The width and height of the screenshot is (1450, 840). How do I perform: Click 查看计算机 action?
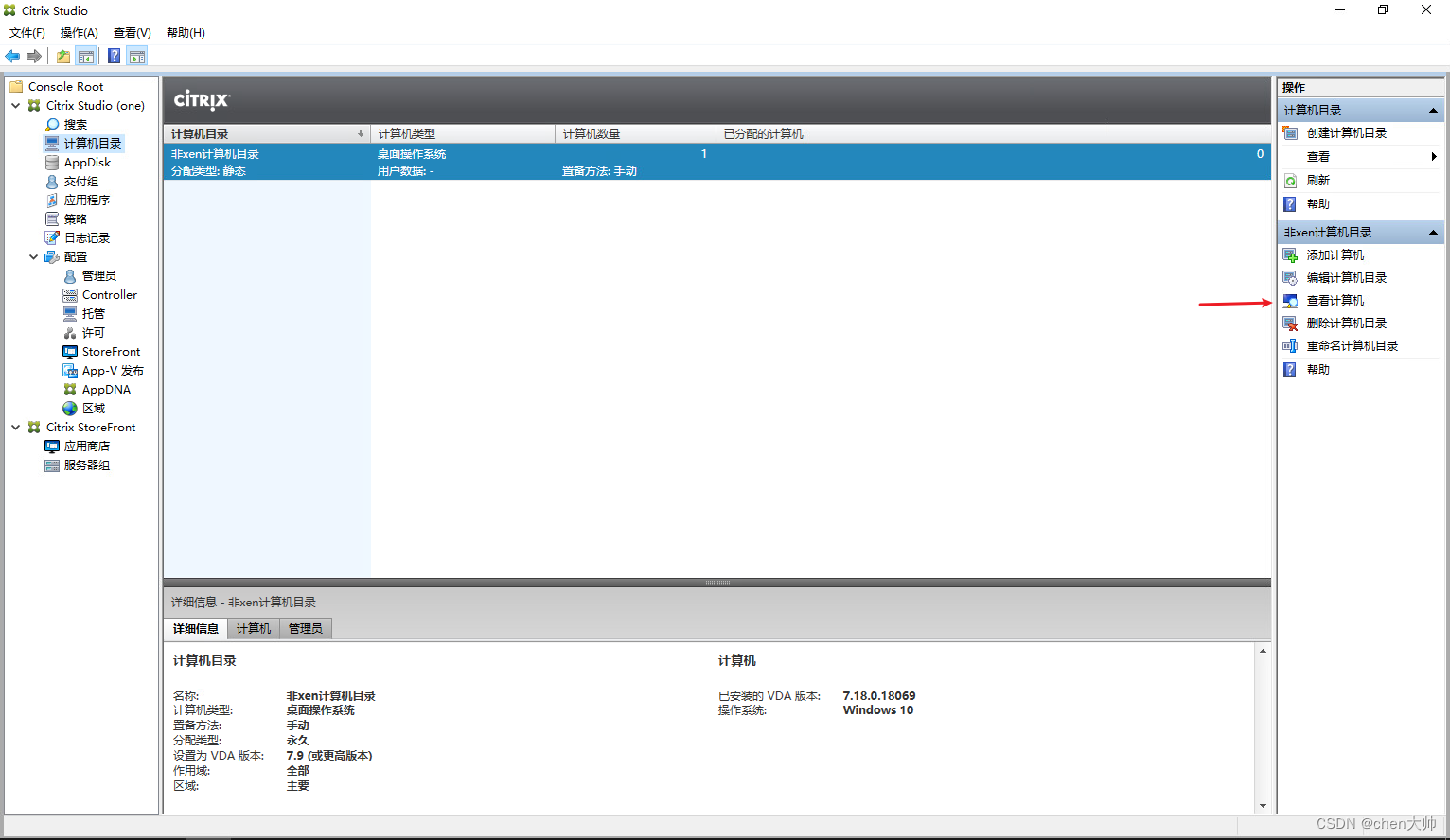click(1335, 301)
